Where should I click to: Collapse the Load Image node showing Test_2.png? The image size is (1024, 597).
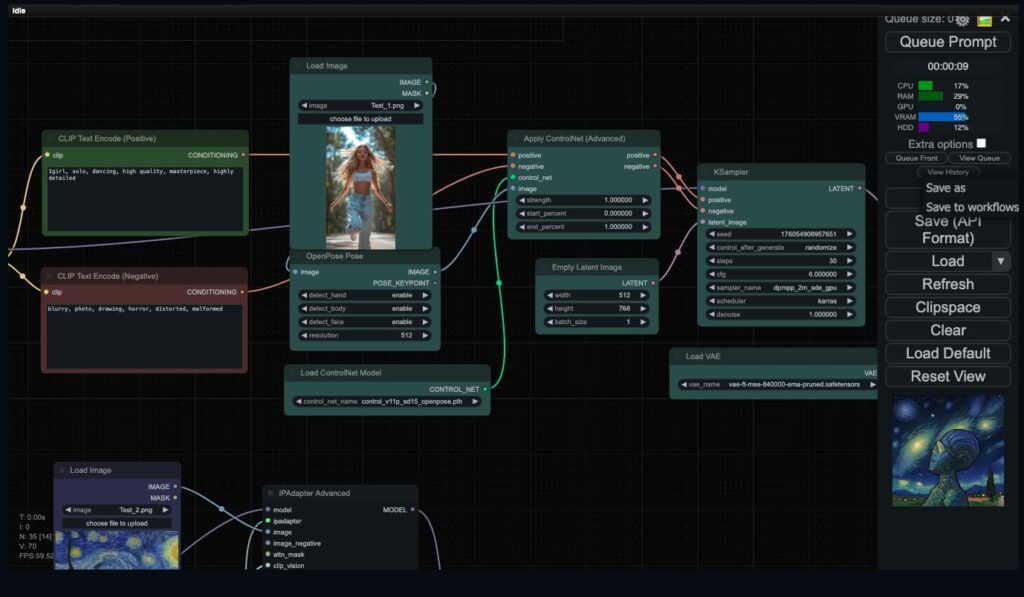coord(62,470)
